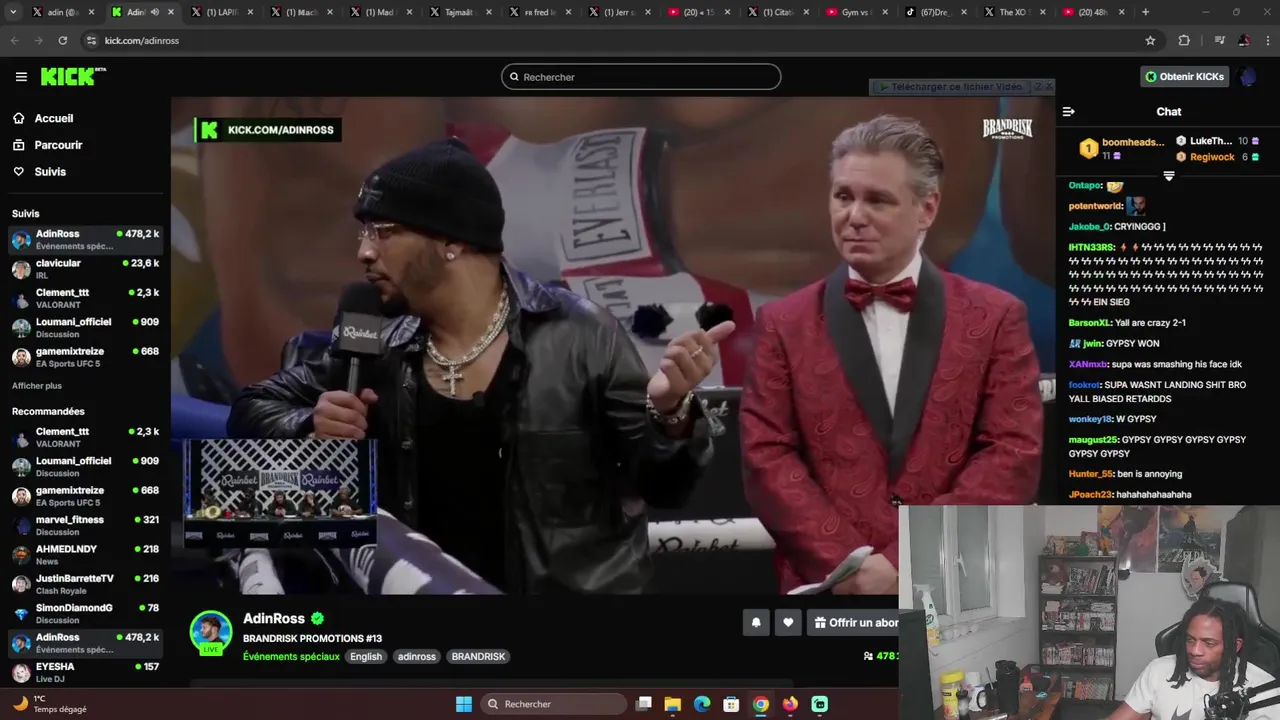Click the browser reload button
Image resolution: width=1280 pixels, height=720 pixels.
point(63,40)
